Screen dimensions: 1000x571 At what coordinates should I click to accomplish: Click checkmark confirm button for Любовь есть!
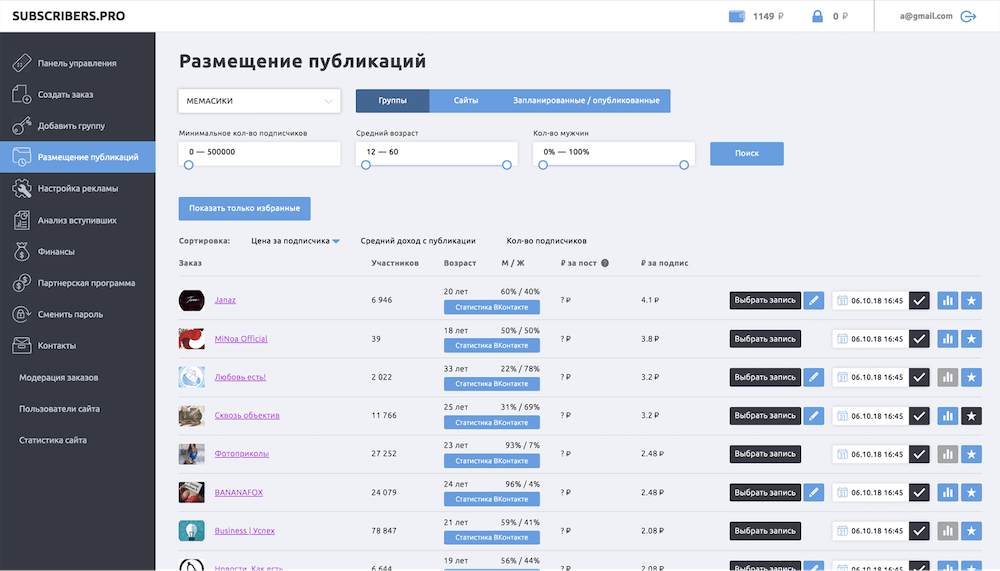click(919, 377)
